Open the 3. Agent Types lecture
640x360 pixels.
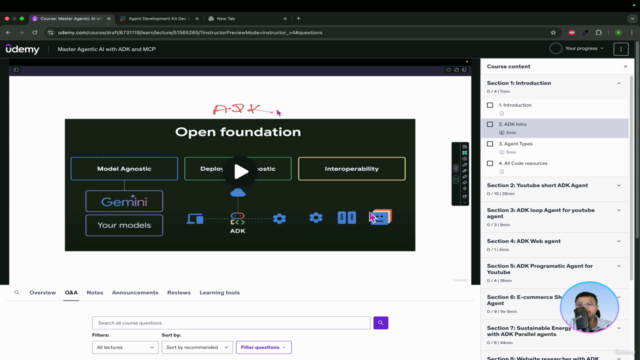516,144
